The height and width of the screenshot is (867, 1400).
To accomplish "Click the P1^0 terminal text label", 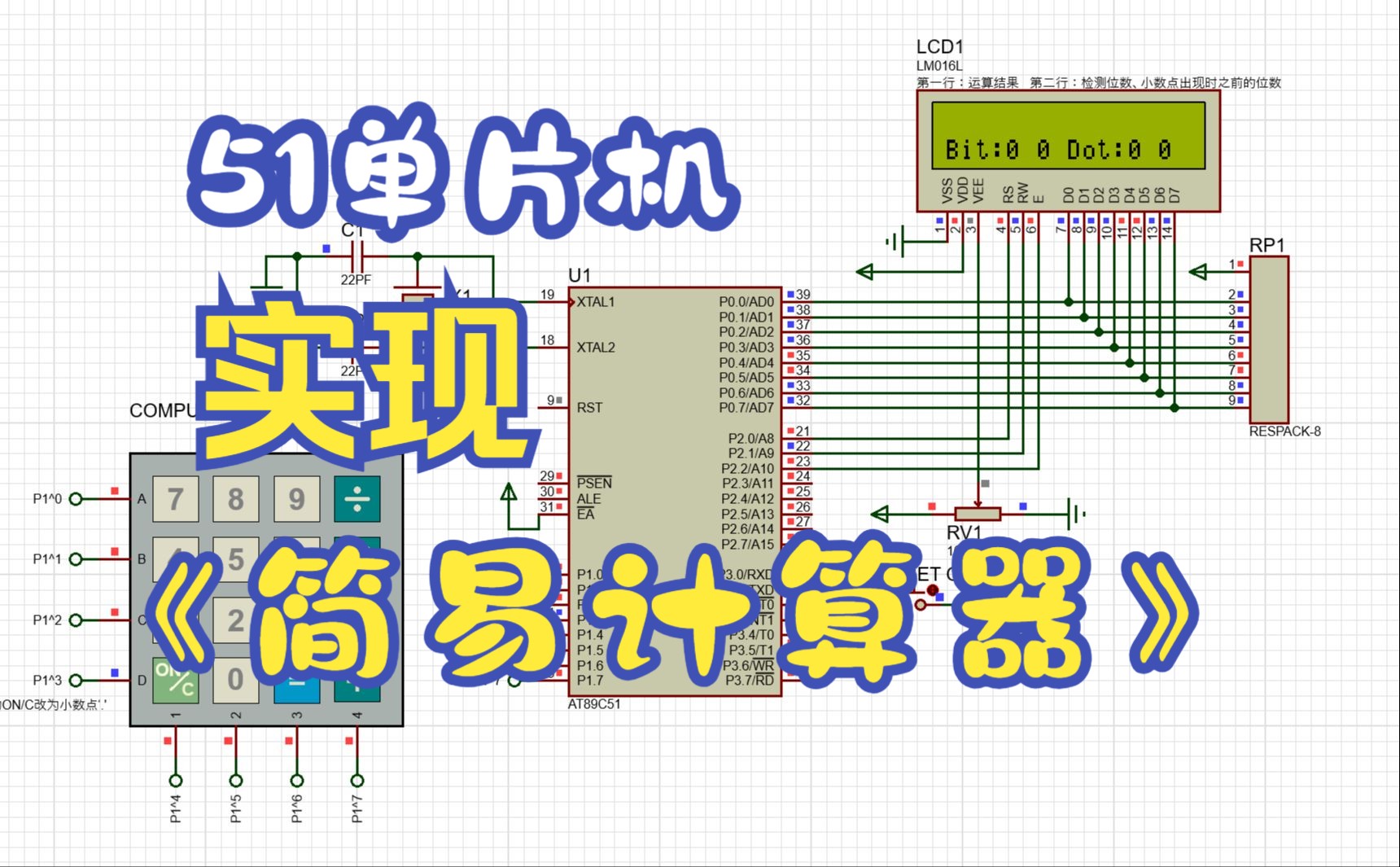I will pyautogui.click(x=47, y=499).
